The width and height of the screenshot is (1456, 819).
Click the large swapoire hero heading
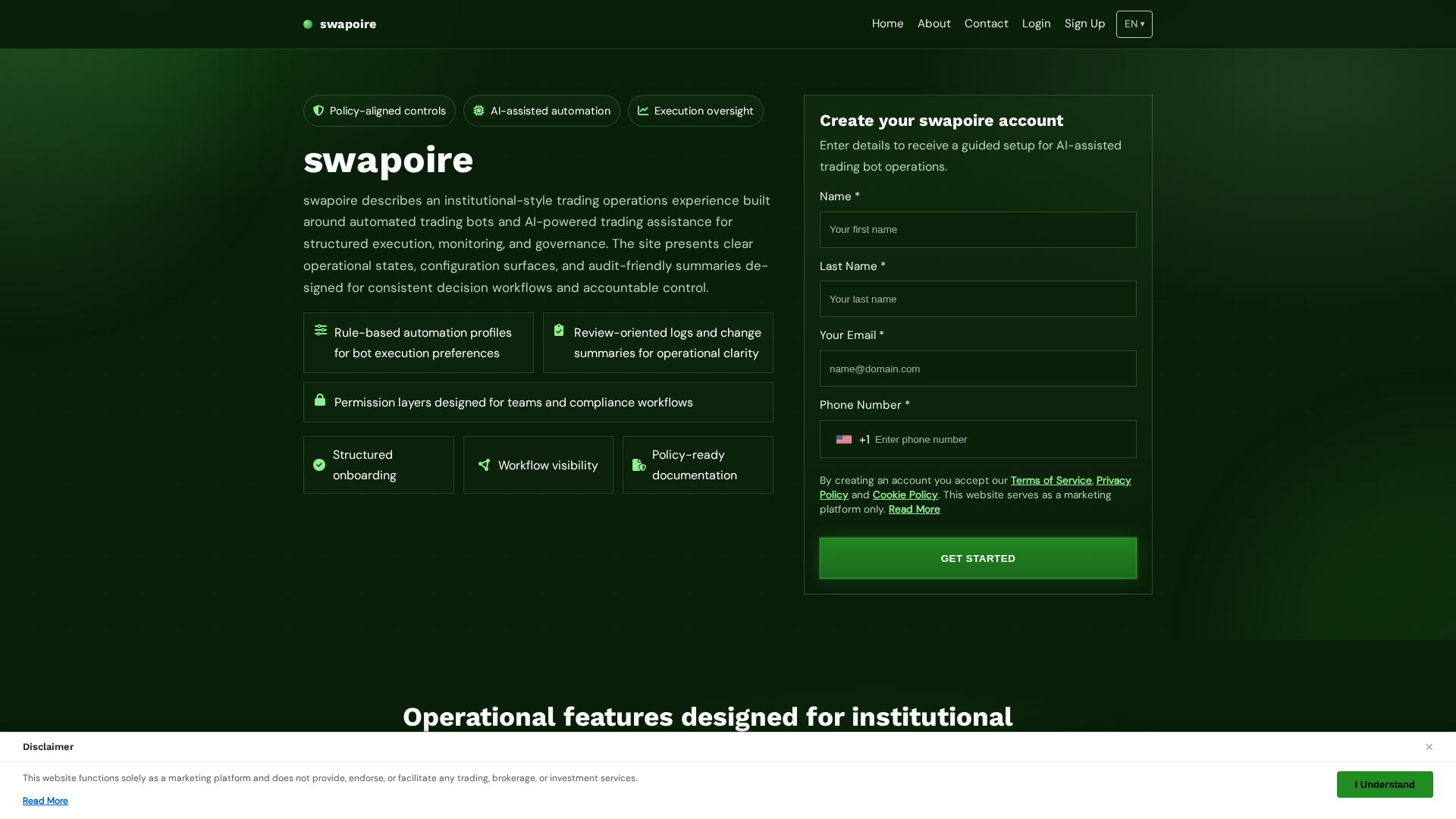[388, 160]
